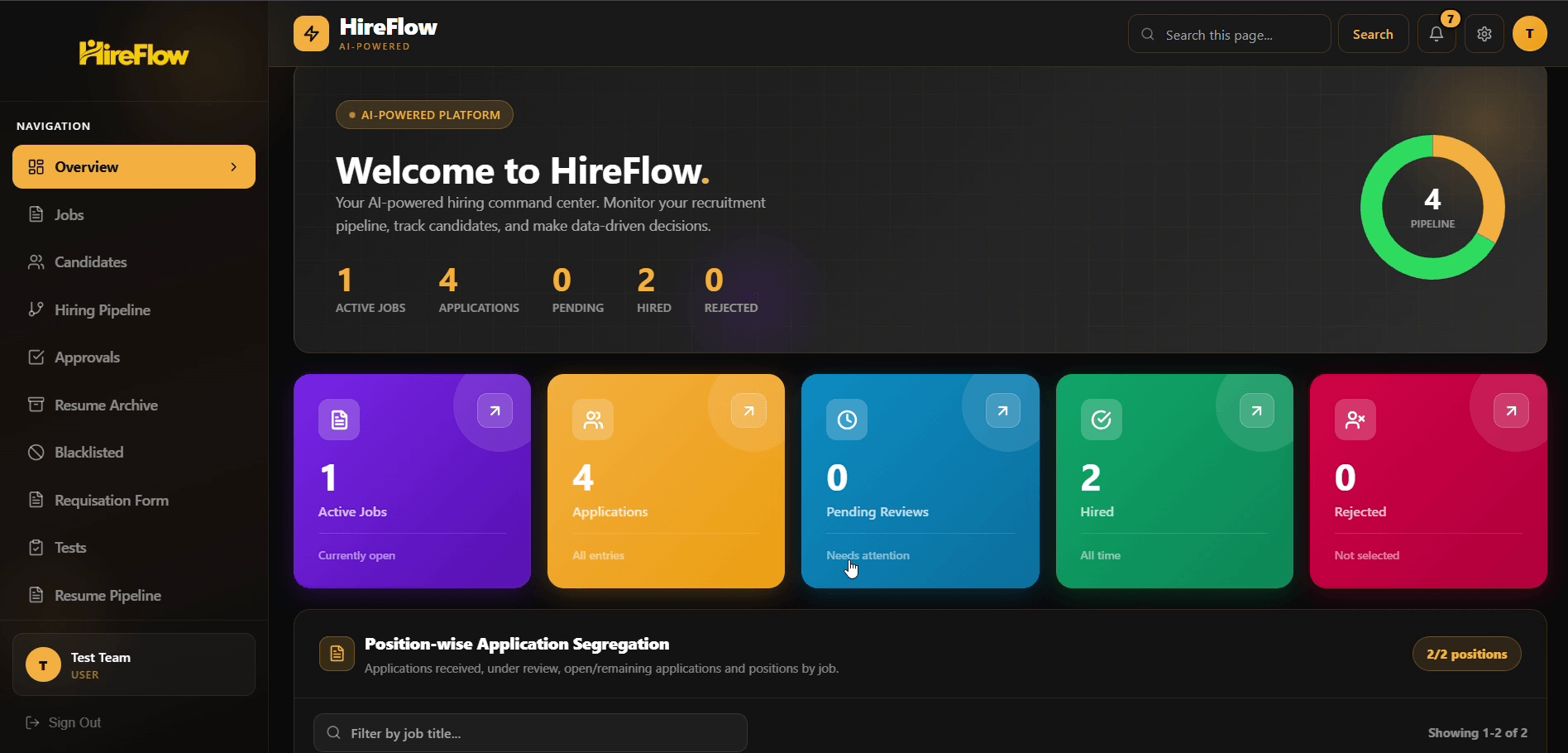Image resolution: width=1568 pixels, height=753 pixels.
Task: Open Requisation Form navigation item
Action: (134, 500)
